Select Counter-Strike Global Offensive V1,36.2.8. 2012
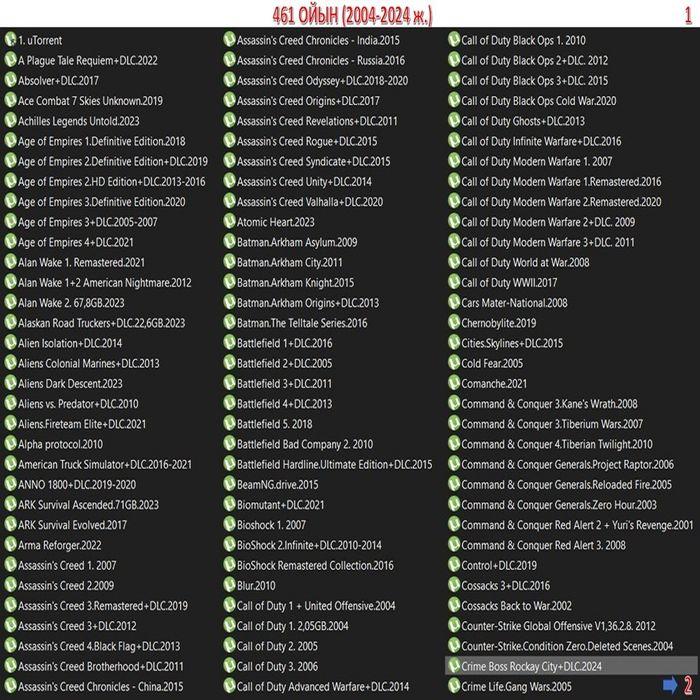Screen dimensions: 700x700 (x=558, y=625)
